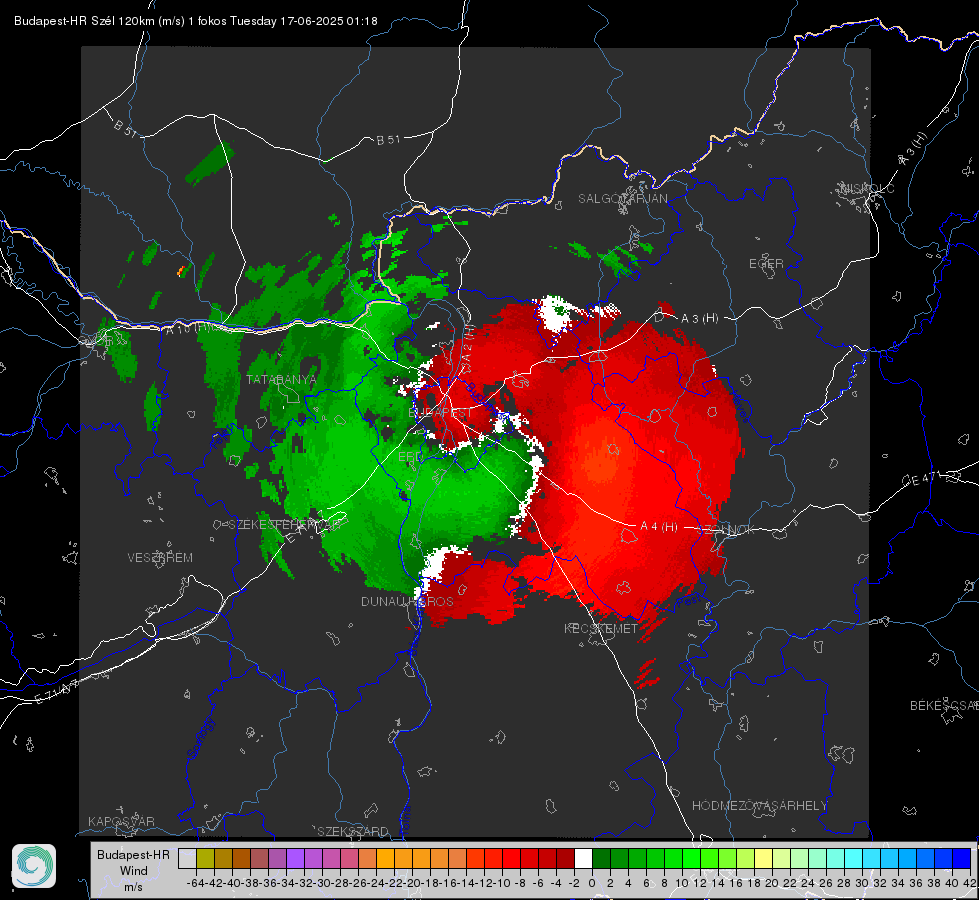Viewport: 979px width, 900px height.
Task: Click the bright orange-red velocity core
Action: 601,462
